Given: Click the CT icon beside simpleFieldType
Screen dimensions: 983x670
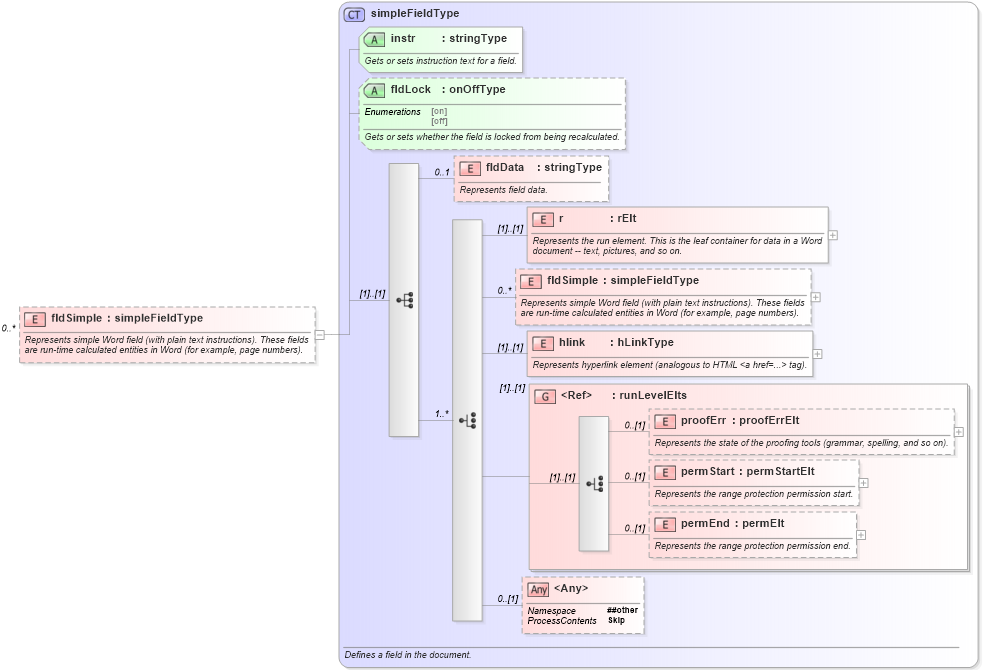Looking at the screenshot, I should point(355,13).
